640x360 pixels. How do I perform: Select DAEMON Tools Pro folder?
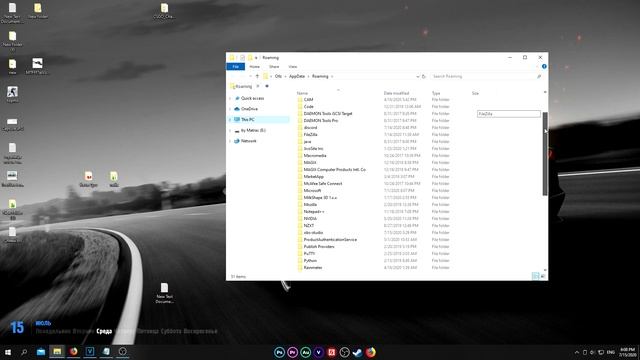[321, 121]
